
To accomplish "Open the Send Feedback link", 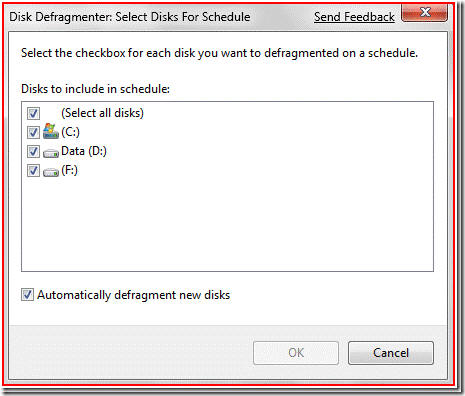I will [354, 17].
